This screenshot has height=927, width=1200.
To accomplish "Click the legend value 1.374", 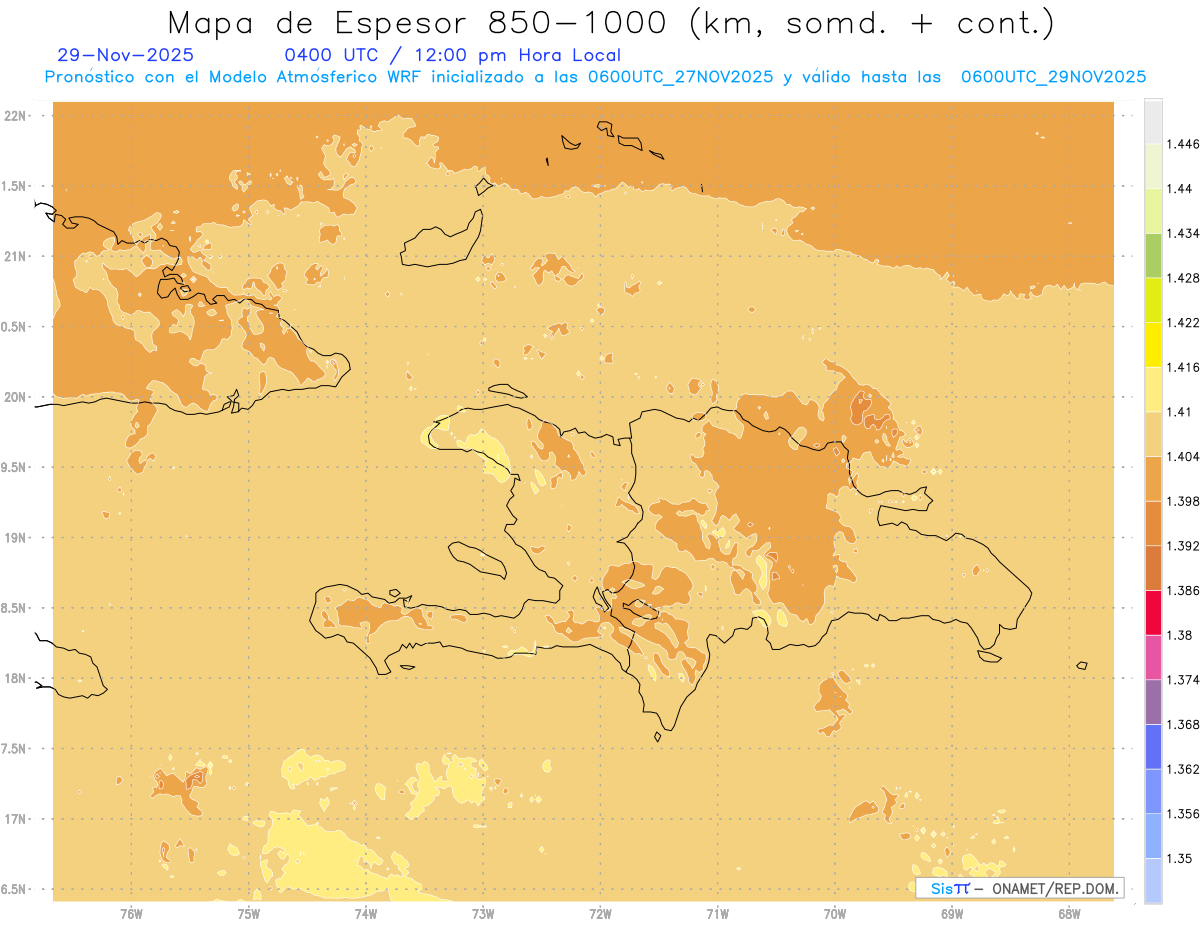I will point(1184,679).
